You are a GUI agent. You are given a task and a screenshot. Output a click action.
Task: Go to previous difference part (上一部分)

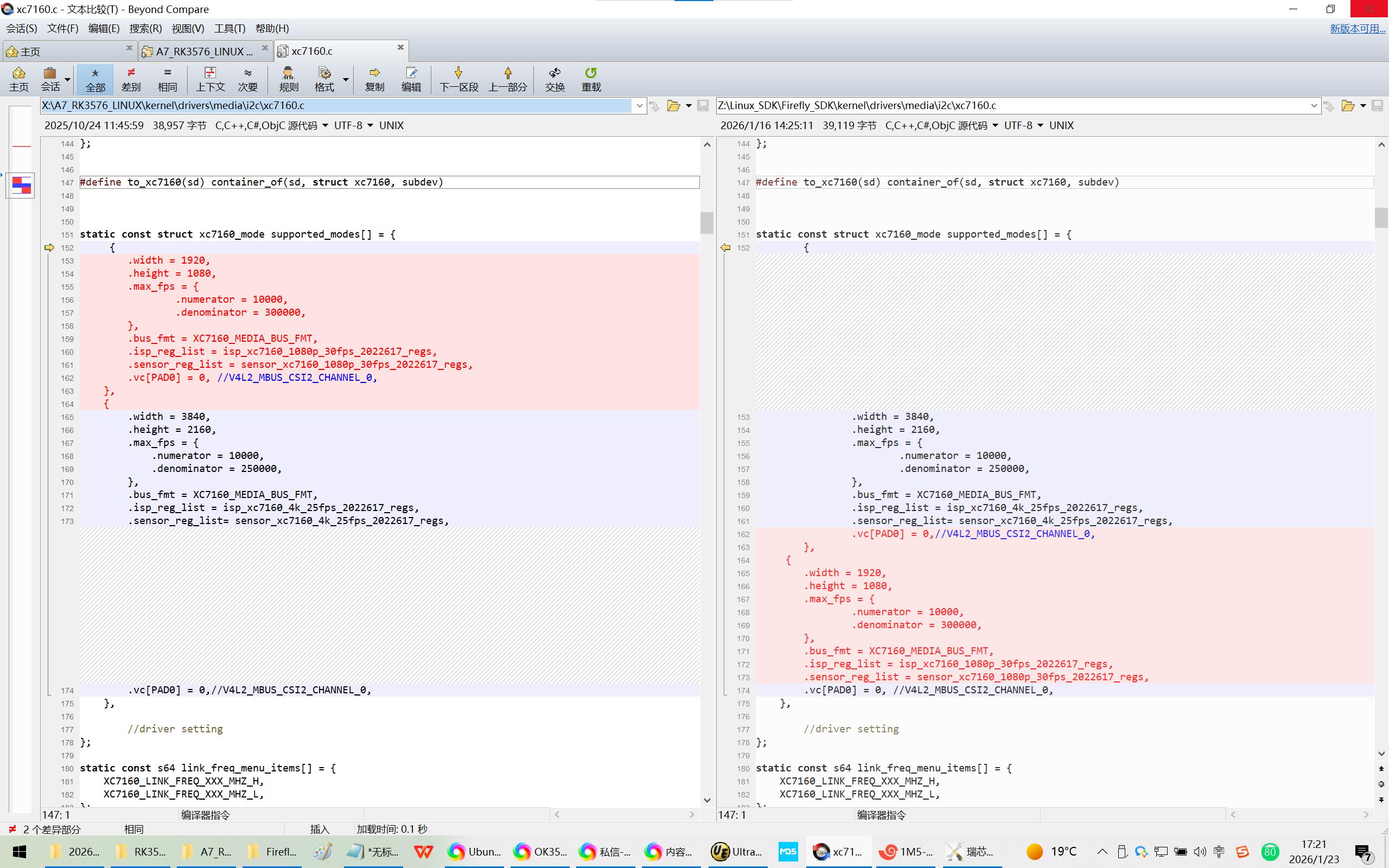coord(507,79)
